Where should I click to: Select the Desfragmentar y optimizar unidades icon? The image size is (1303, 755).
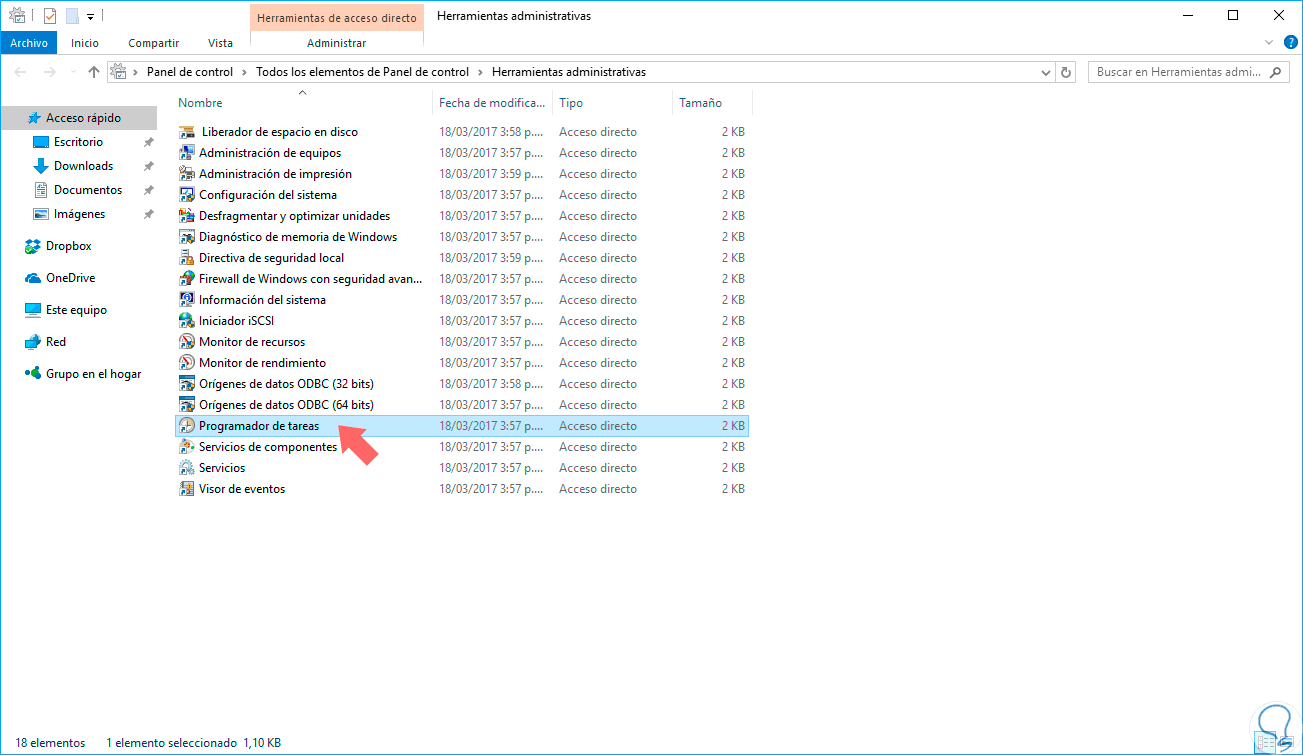pos(187,216)
